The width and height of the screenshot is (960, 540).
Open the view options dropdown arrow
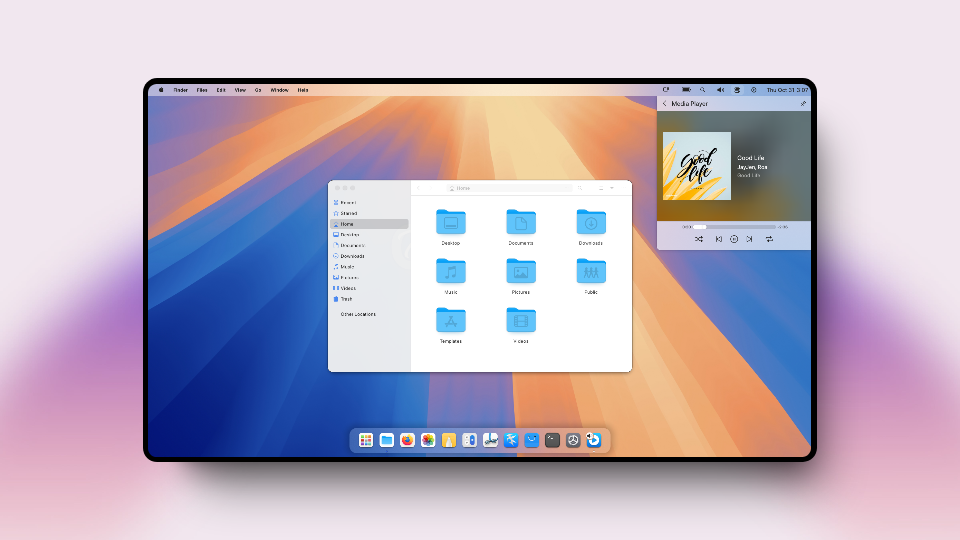pyautogui.click(x=612, y=188)
